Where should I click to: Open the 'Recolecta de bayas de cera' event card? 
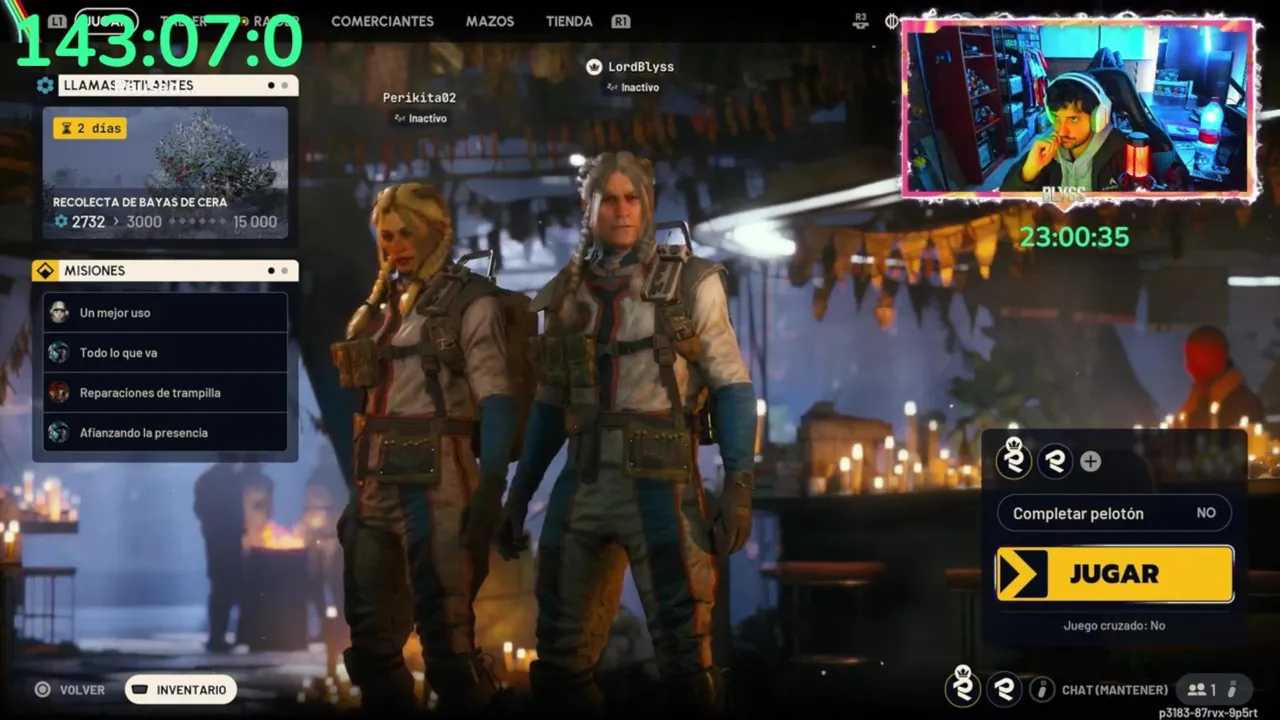pyautogui.click(x=165, y=173)
